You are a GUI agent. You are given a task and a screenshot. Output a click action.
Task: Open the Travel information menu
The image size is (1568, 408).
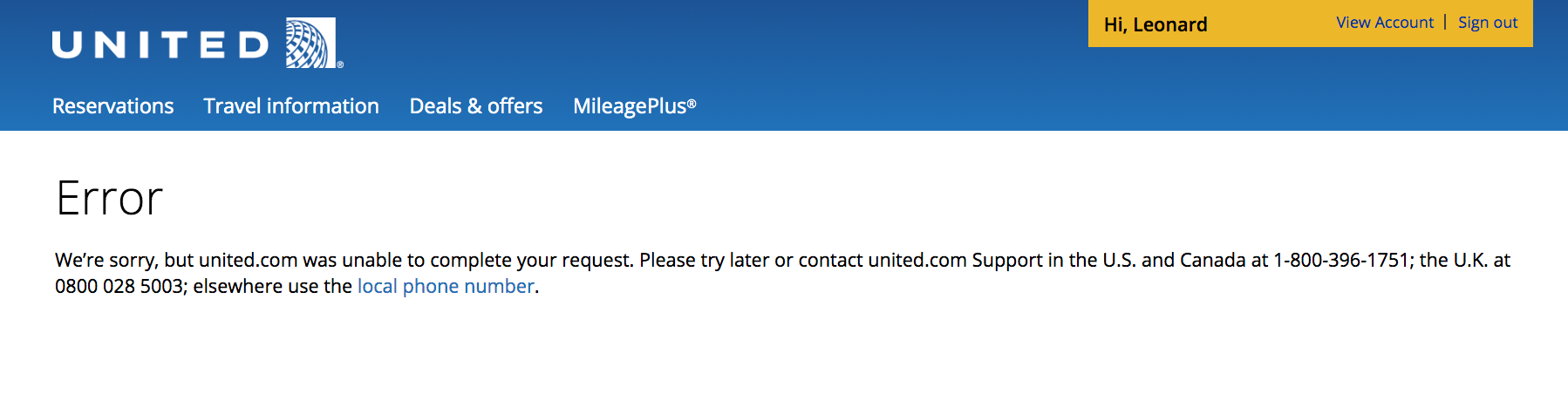291,106
